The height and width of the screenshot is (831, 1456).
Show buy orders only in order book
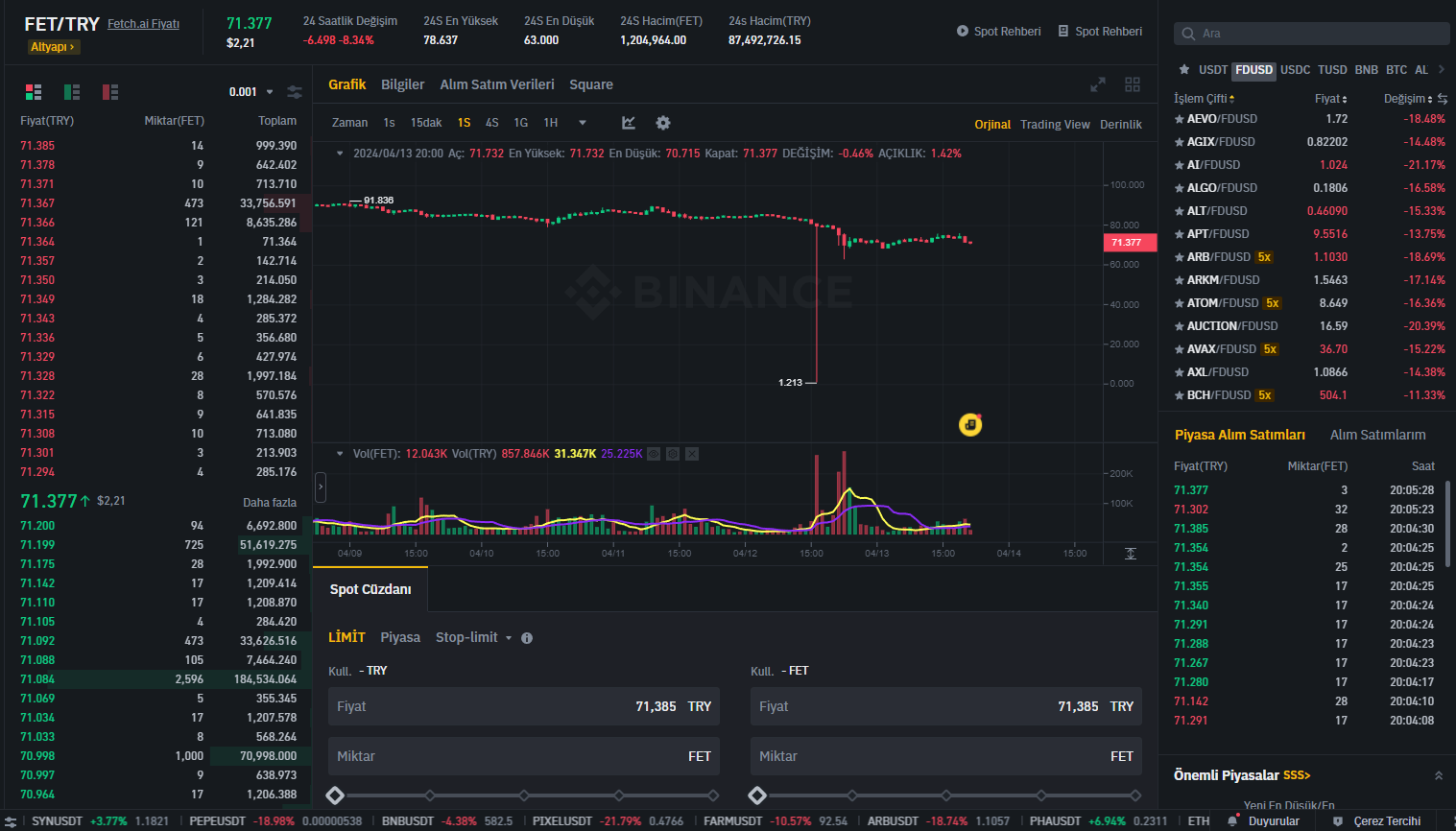tap(72, 92)
